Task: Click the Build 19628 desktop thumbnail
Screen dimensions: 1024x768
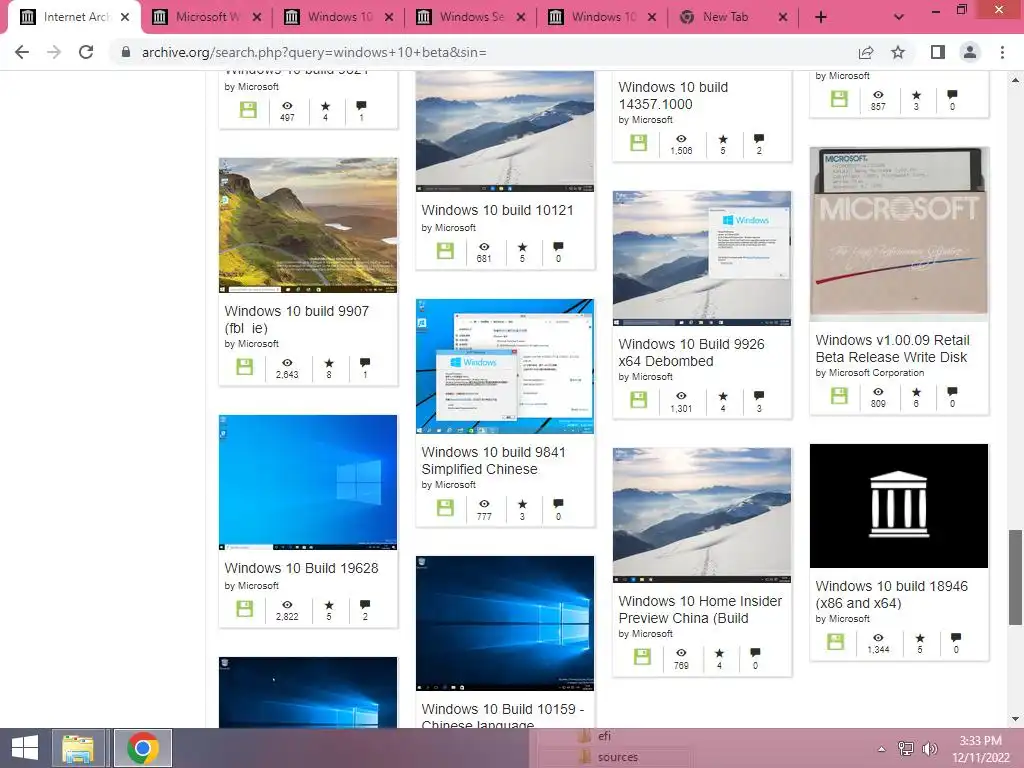Action: tap(308, 483)
